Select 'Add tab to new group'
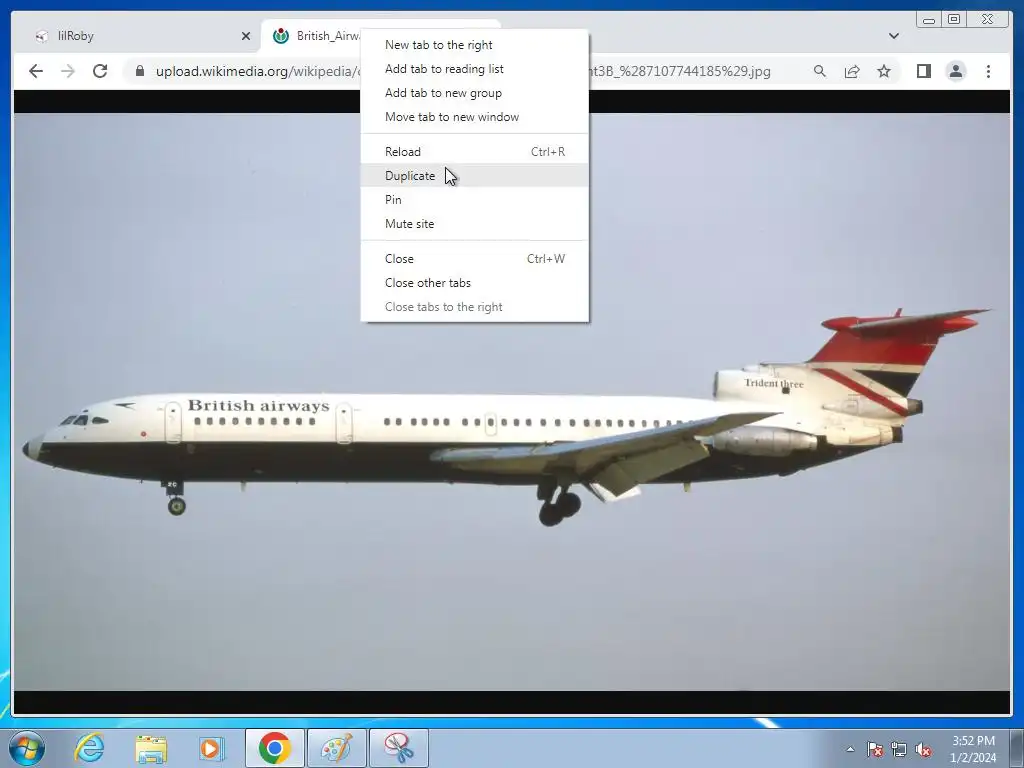Screen dimensions: 1024x768 pyautogui.click(x=475, y=93)
